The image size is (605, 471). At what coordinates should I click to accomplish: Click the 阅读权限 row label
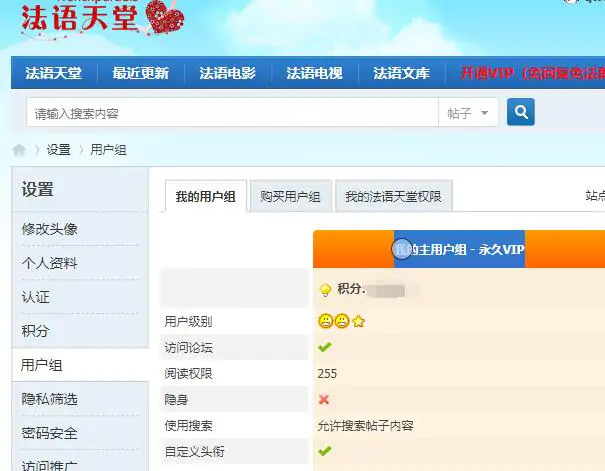[188, 373]
